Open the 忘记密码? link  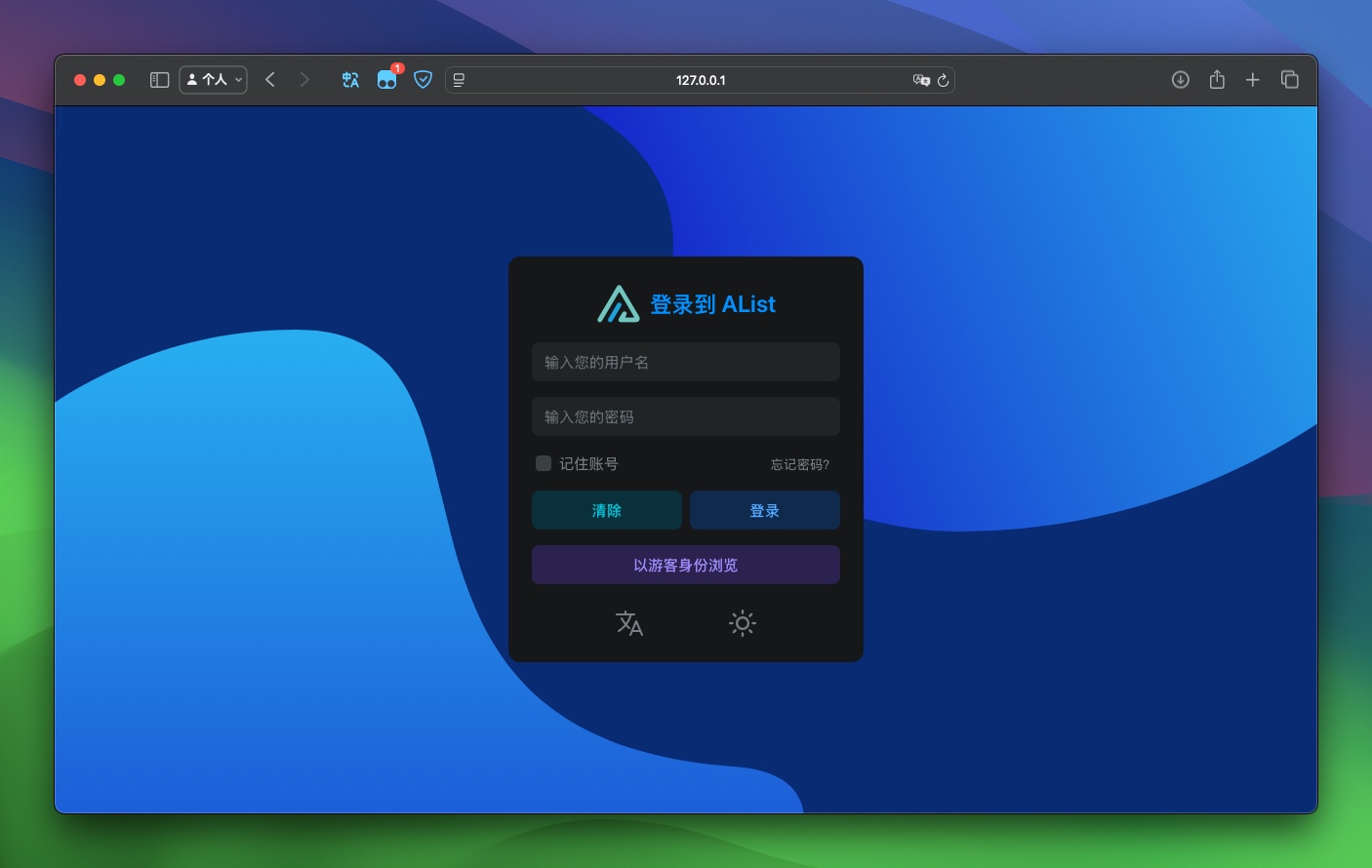[800, 464]
